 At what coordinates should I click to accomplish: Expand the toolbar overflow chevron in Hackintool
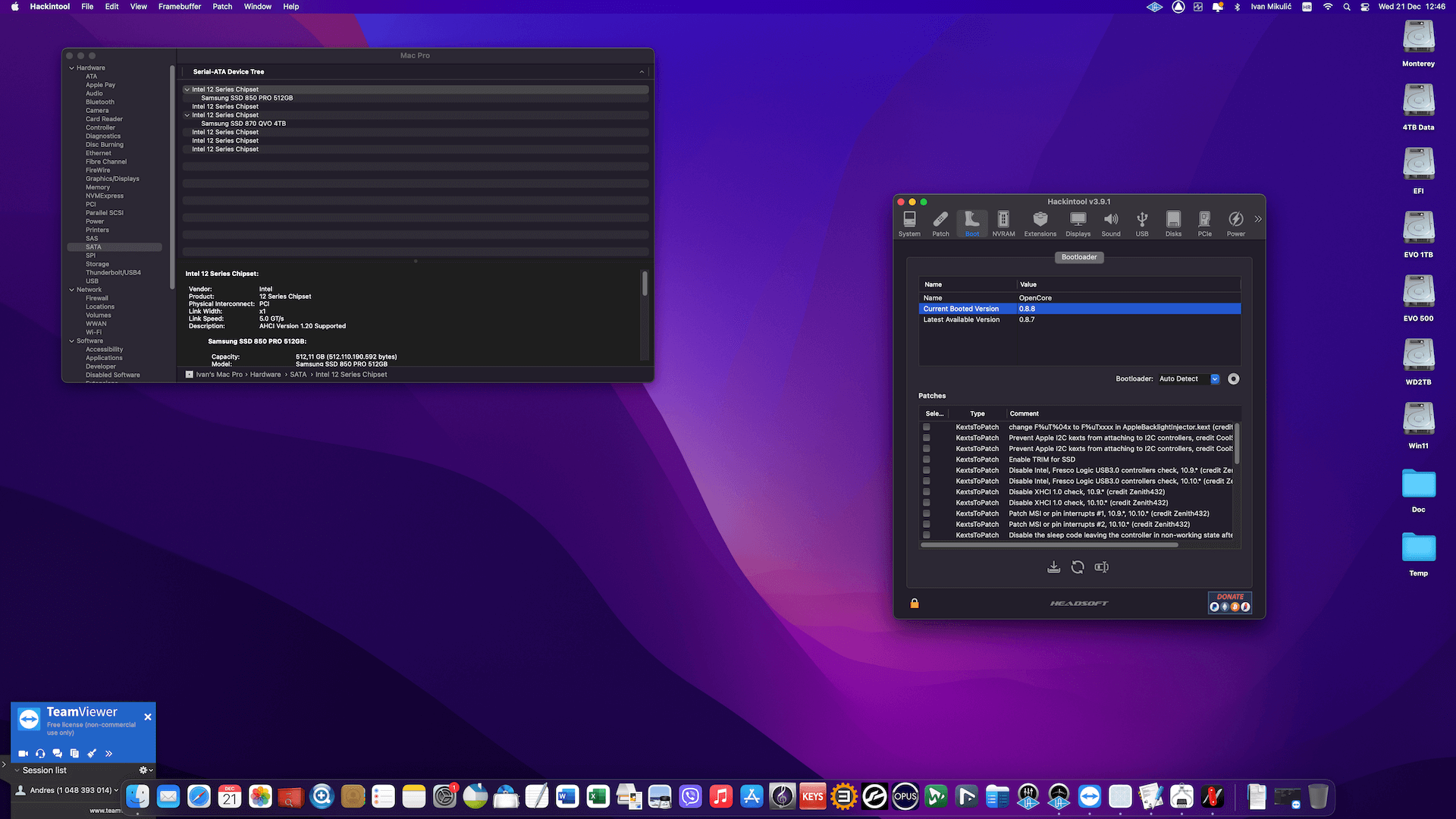tap(1258, 219)
